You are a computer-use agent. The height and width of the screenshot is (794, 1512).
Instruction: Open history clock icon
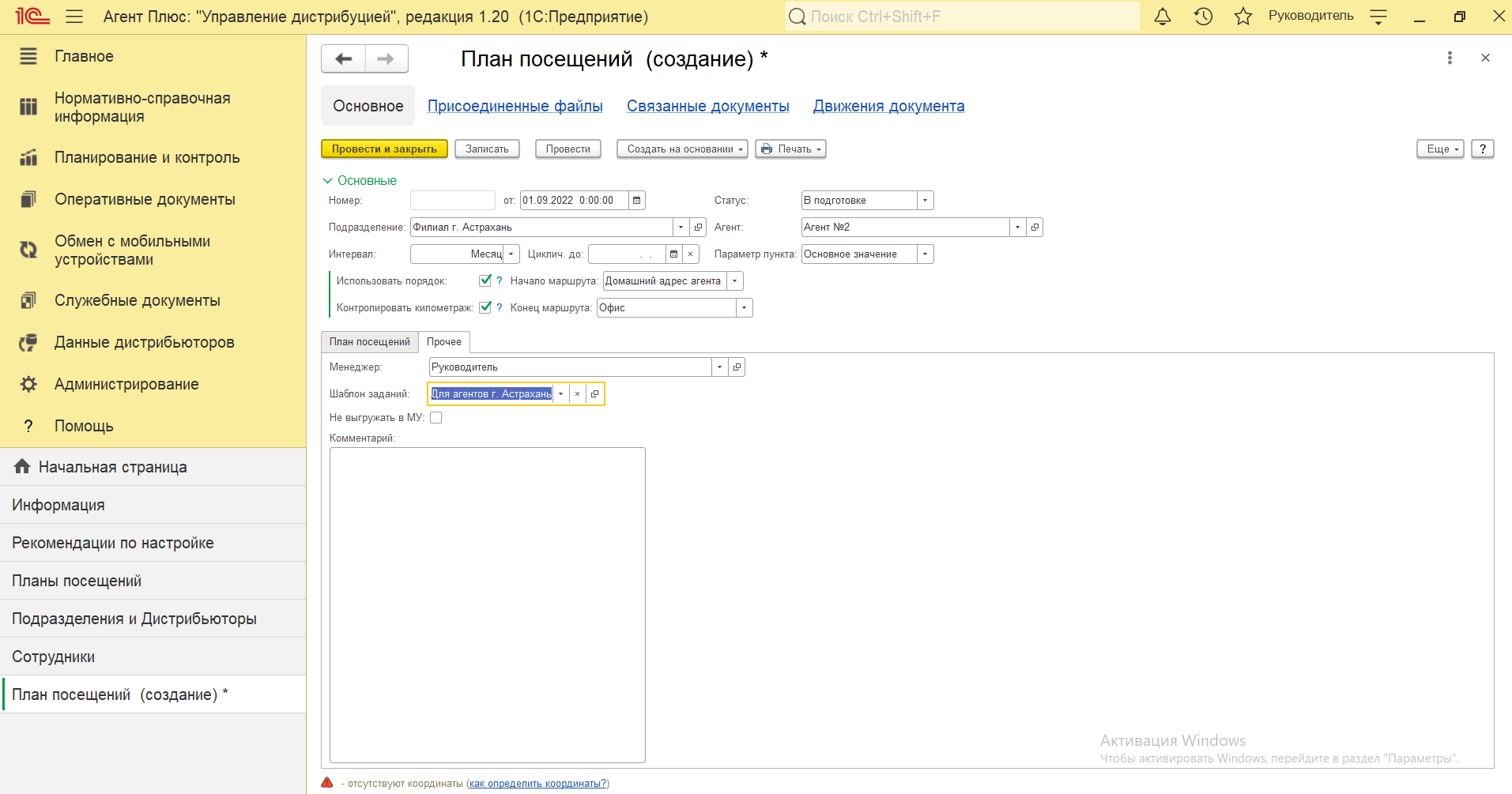[x=1203, y=16]
